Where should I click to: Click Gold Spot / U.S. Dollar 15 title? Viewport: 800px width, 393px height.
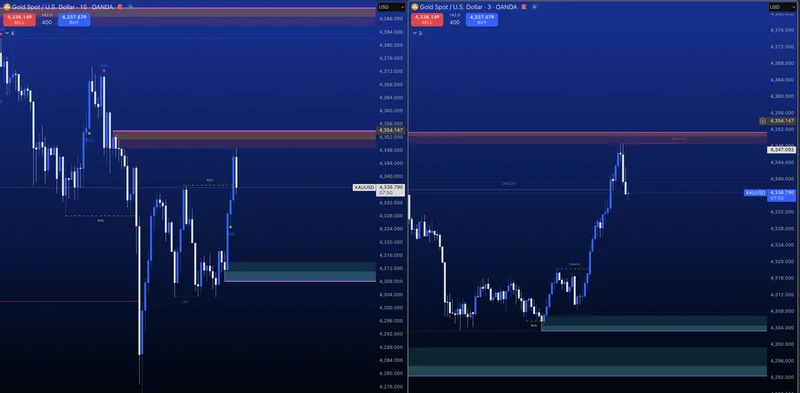pyautogui.click(x=63, y=7)
